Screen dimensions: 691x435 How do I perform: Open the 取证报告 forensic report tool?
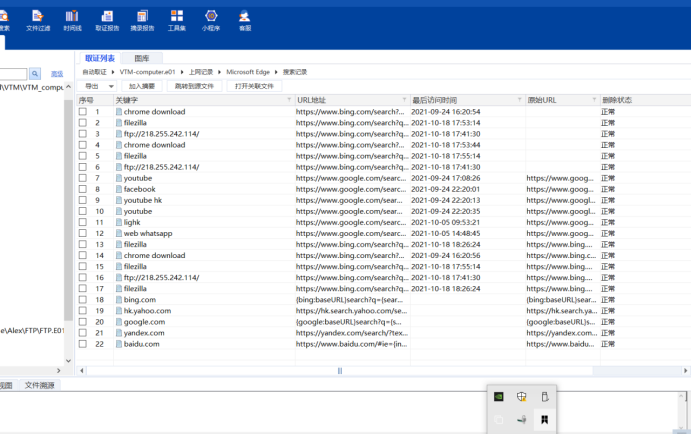pos(107,21)
